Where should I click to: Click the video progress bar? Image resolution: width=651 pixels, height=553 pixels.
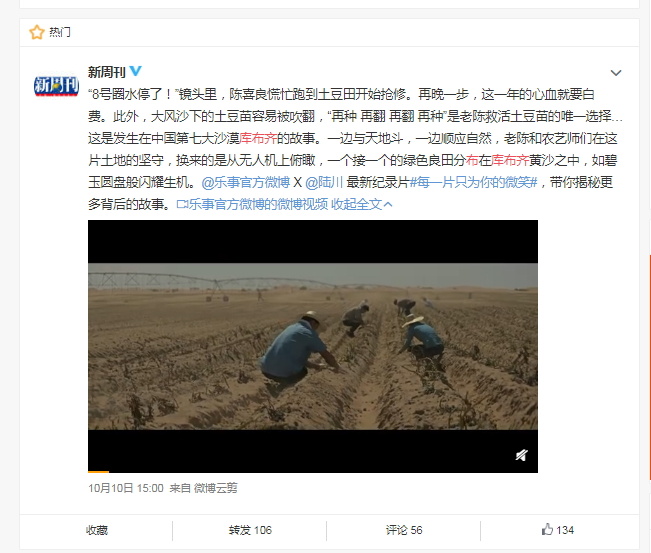tap(313, 472)
